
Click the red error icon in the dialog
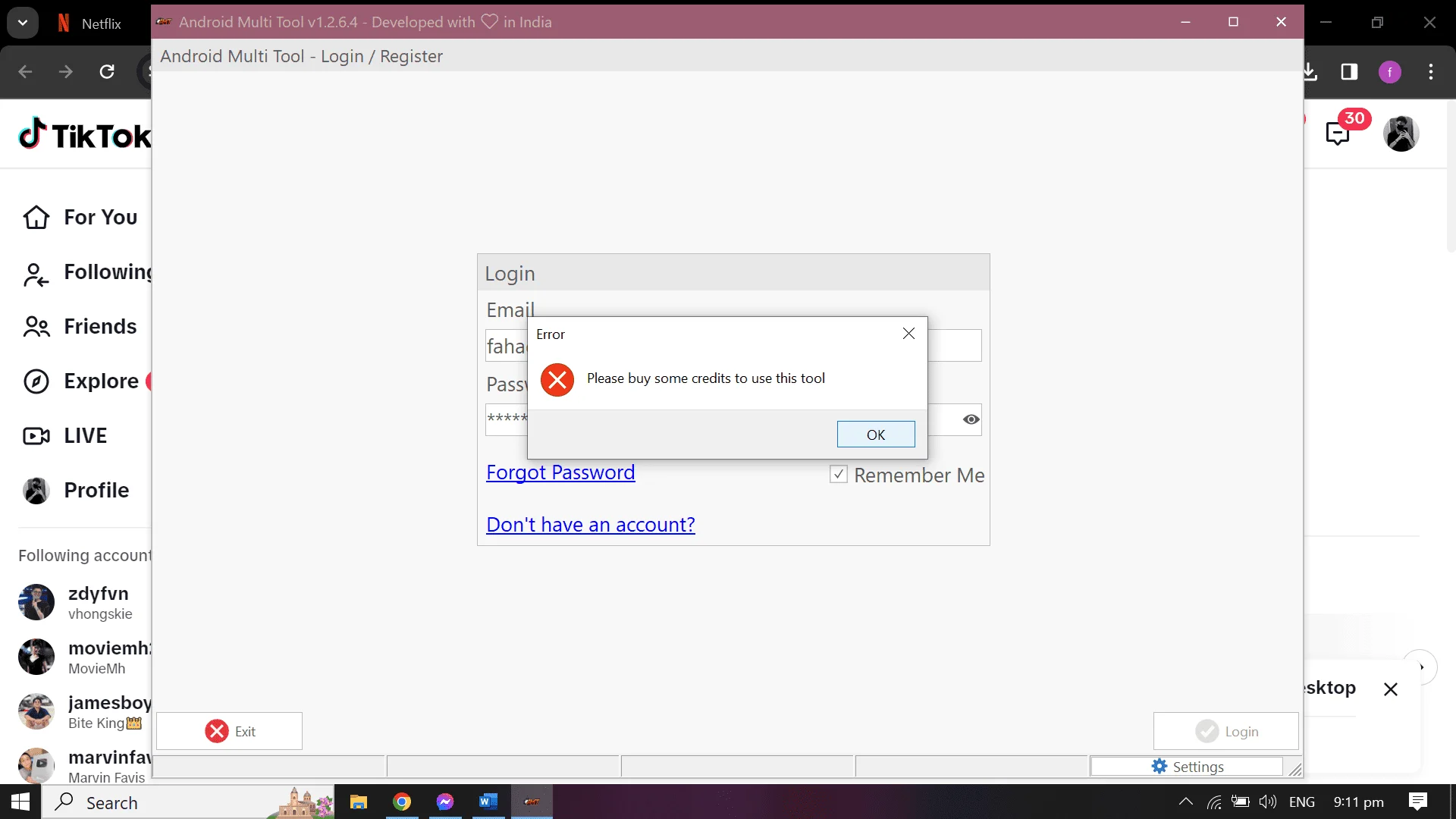pos(557,380)
